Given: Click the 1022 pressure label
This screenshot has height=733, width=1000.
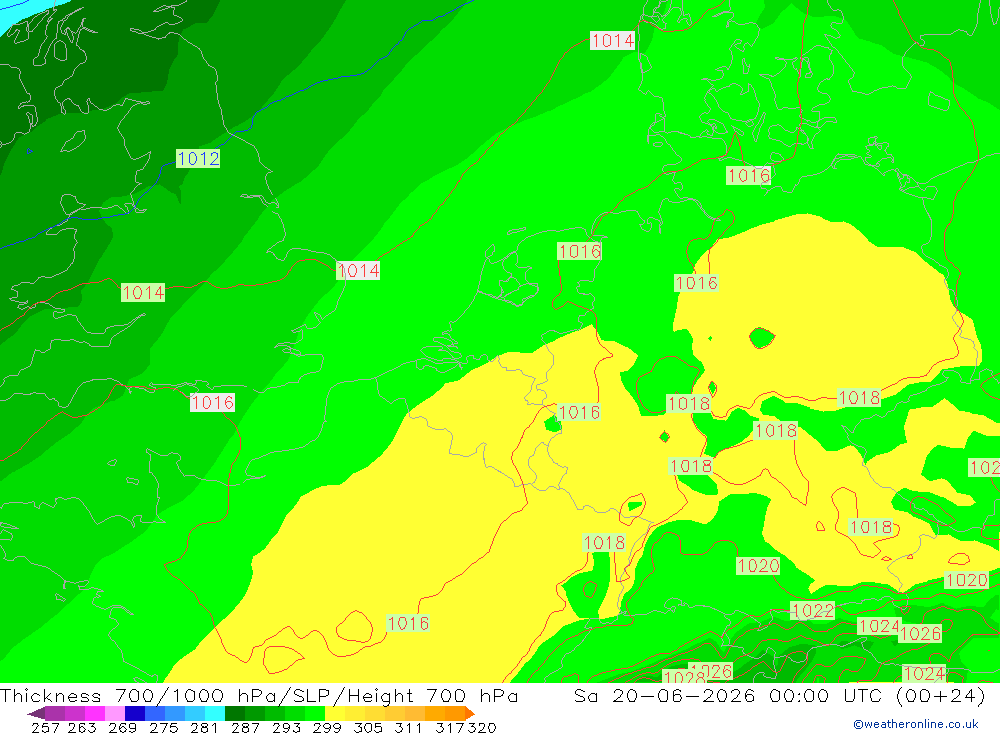Looking at the screenshot, I should 812,611.
